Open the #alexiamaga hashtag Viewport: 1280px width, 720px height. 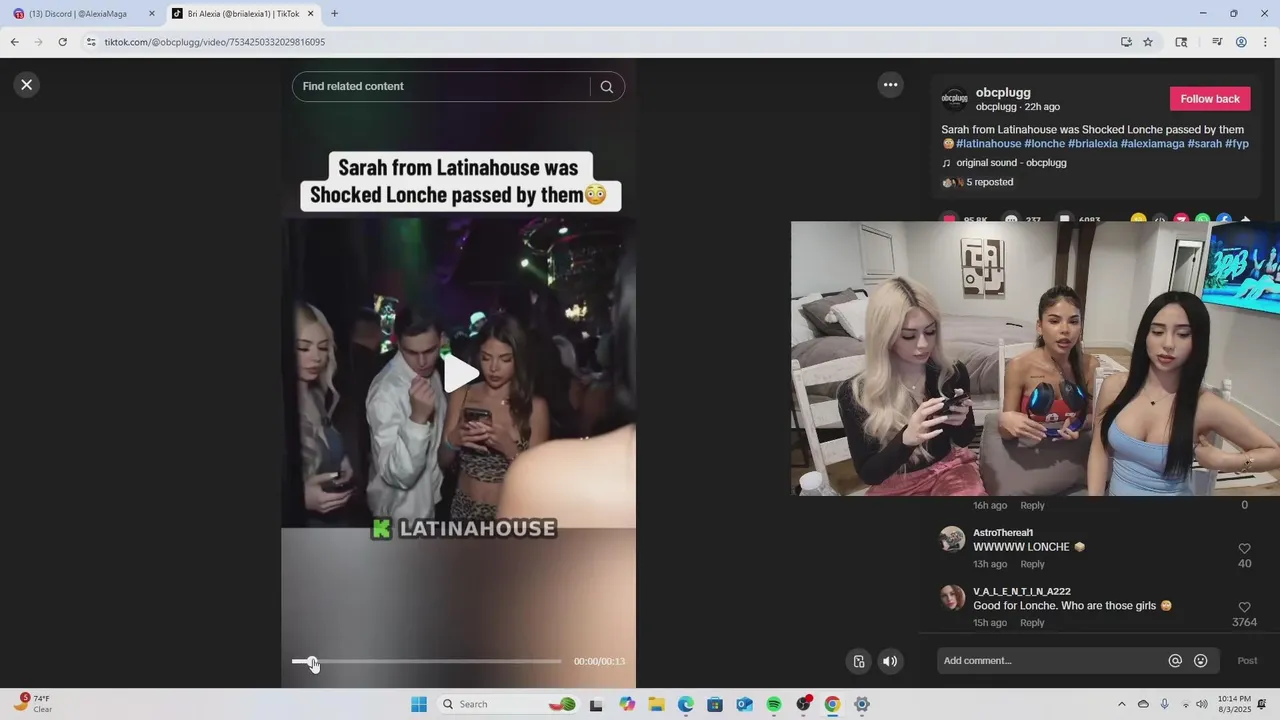pos(1152,144)
